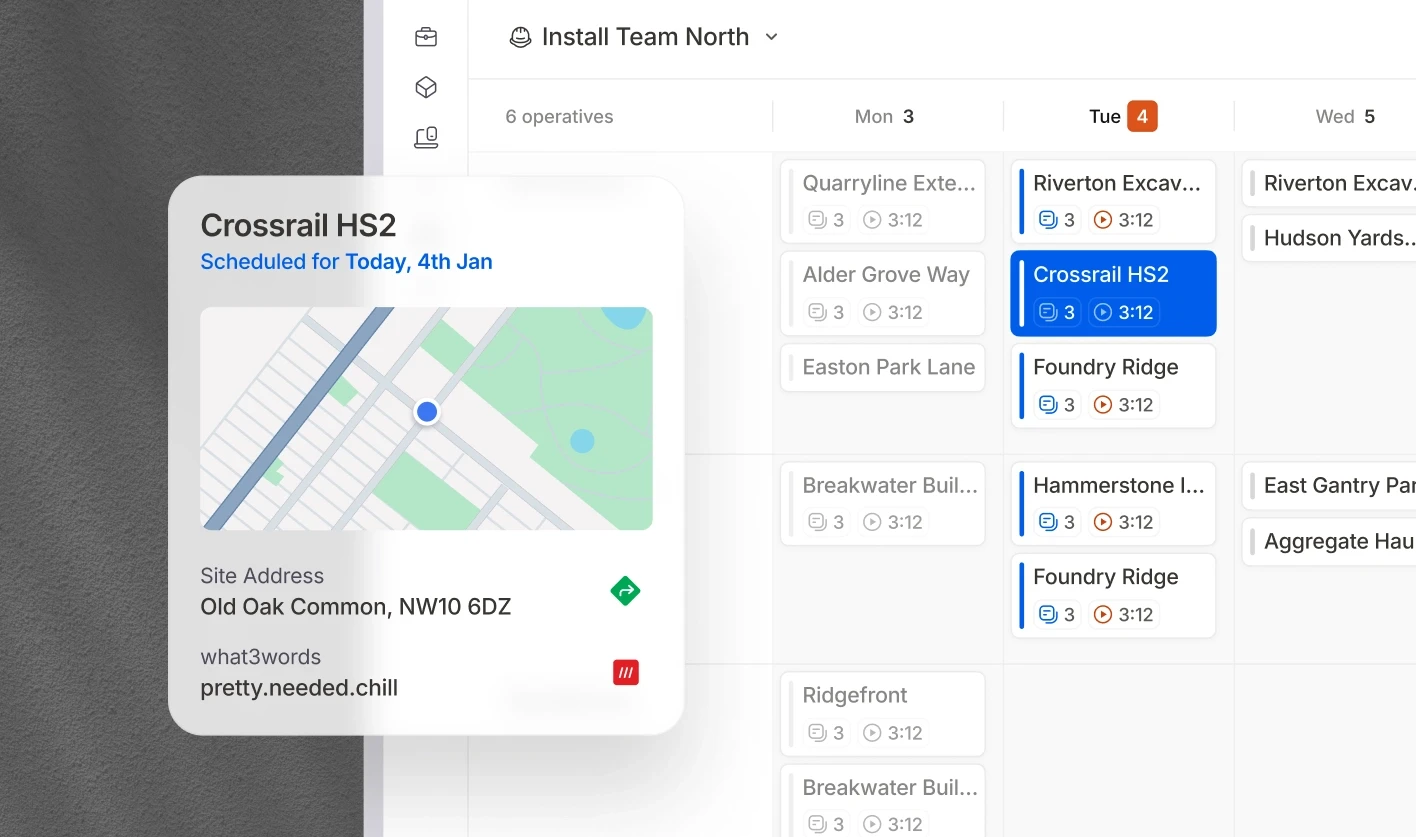Click the play duration icon on Riverton Excav card

click(x=1103, y=219)
